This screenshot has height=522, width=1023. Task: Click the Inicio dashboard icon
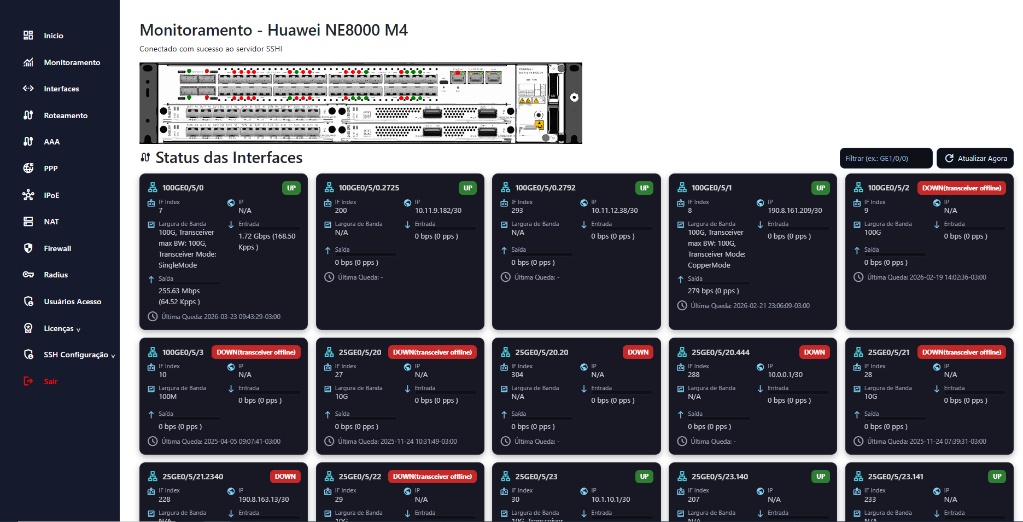click(x=28, y=35)
